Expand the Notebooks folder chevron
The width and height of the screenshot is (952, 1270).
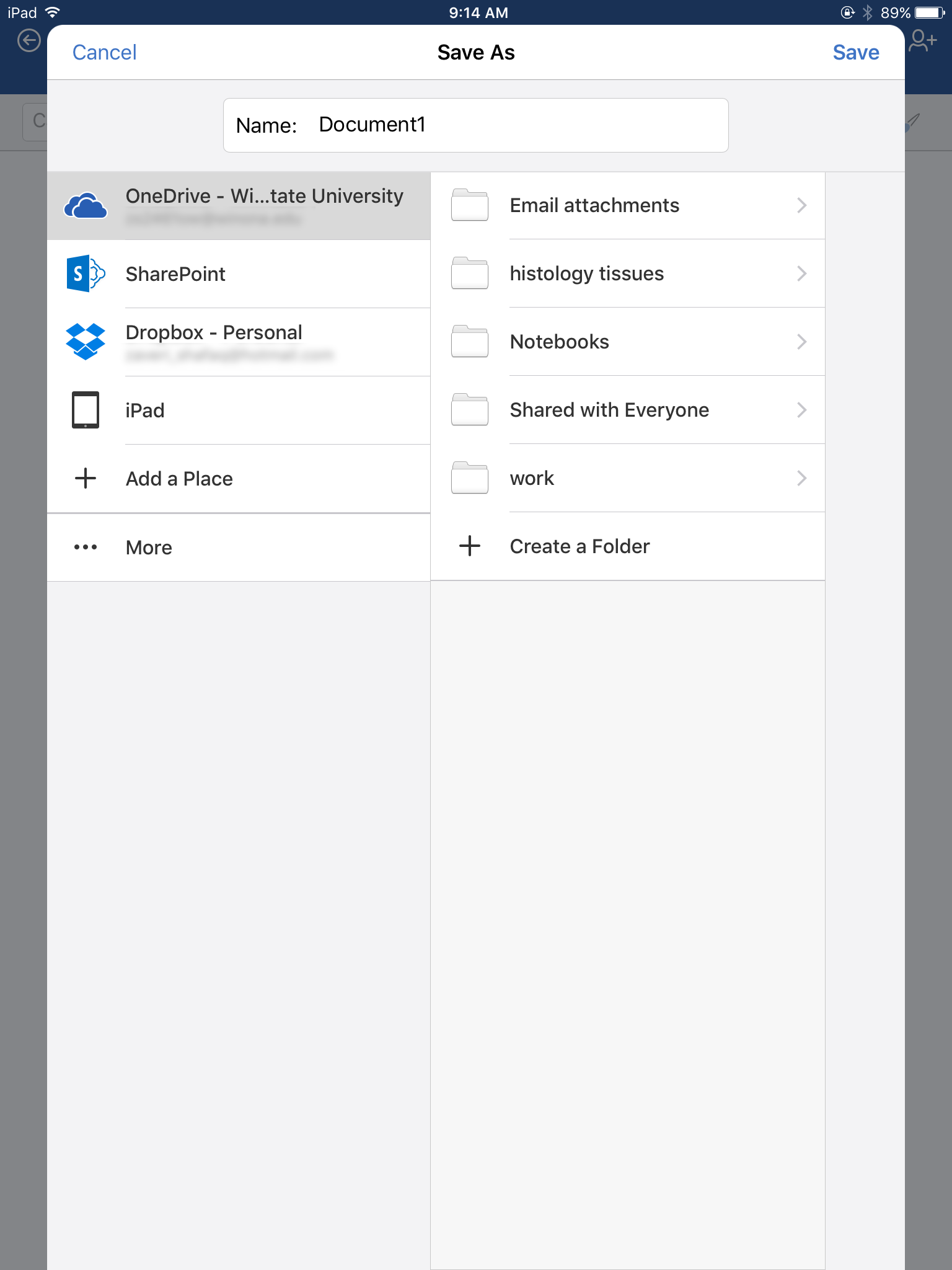(x=801, y=342)
